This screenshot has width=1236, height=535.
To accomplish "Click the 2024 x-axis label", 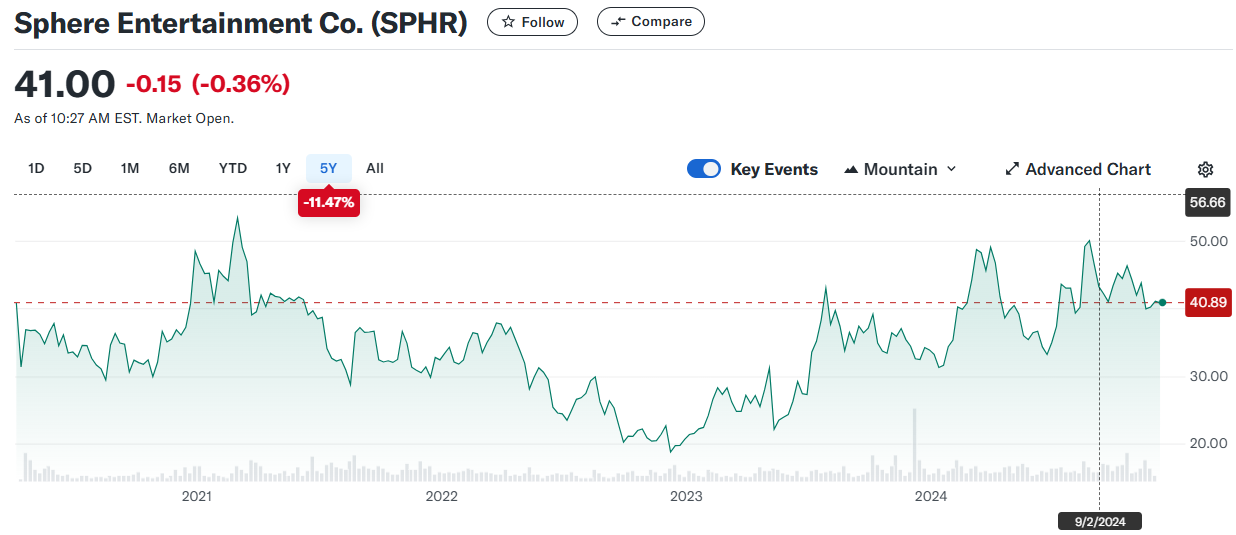I will [931, 496].
